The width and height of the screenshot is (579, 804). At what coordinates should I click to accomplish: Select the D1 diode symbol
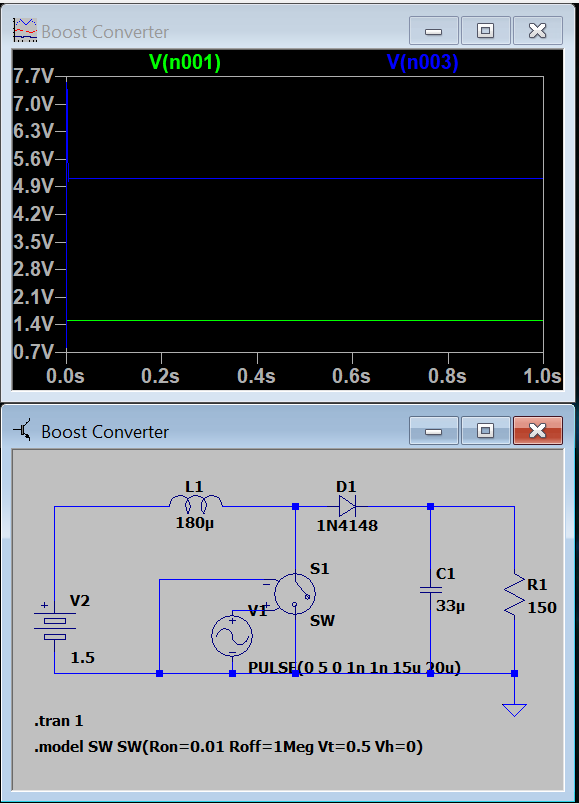(347, 506)
